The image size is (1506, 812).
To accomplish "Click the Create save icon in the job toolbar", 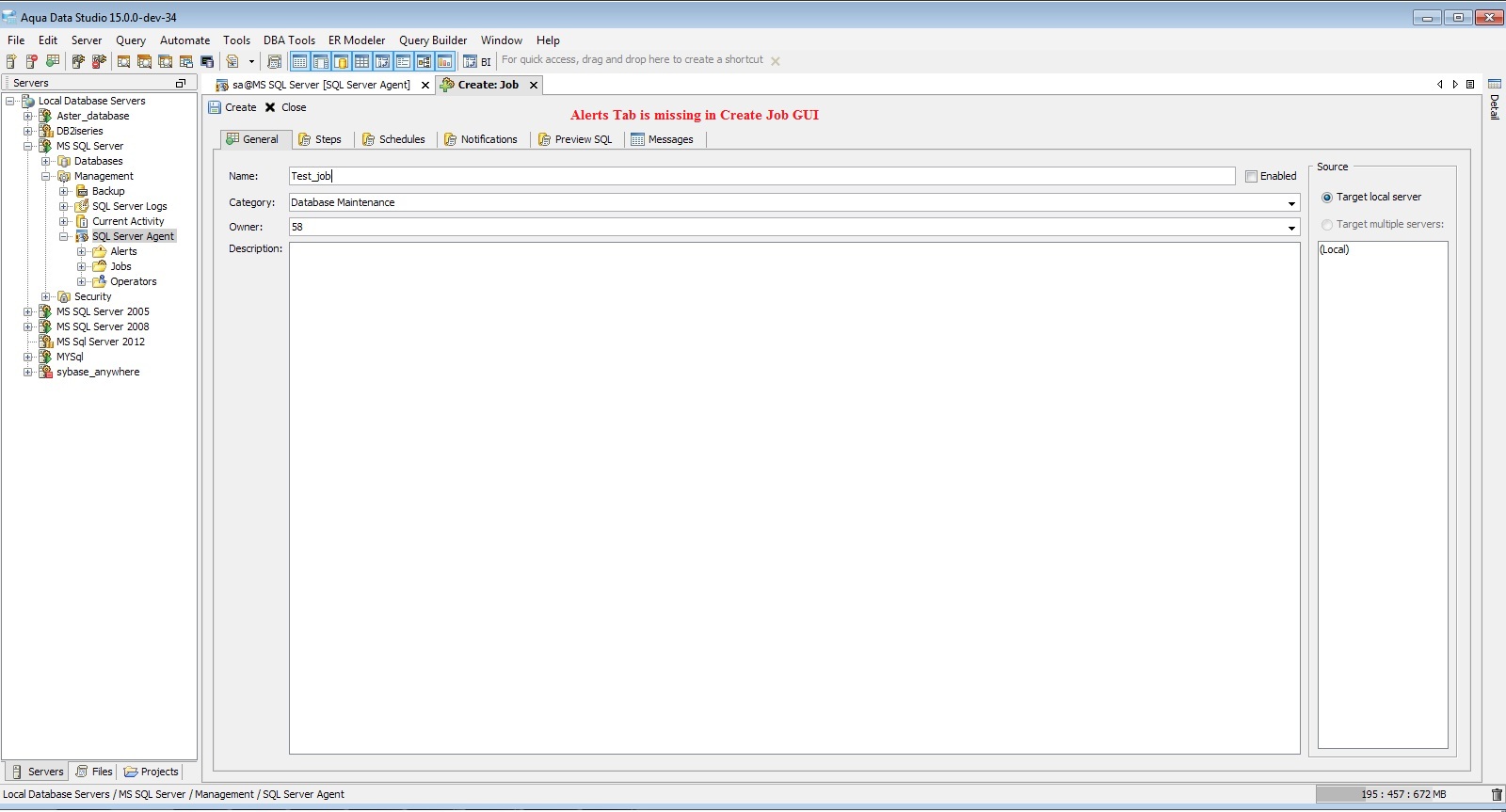I will (x=215, y=107).
